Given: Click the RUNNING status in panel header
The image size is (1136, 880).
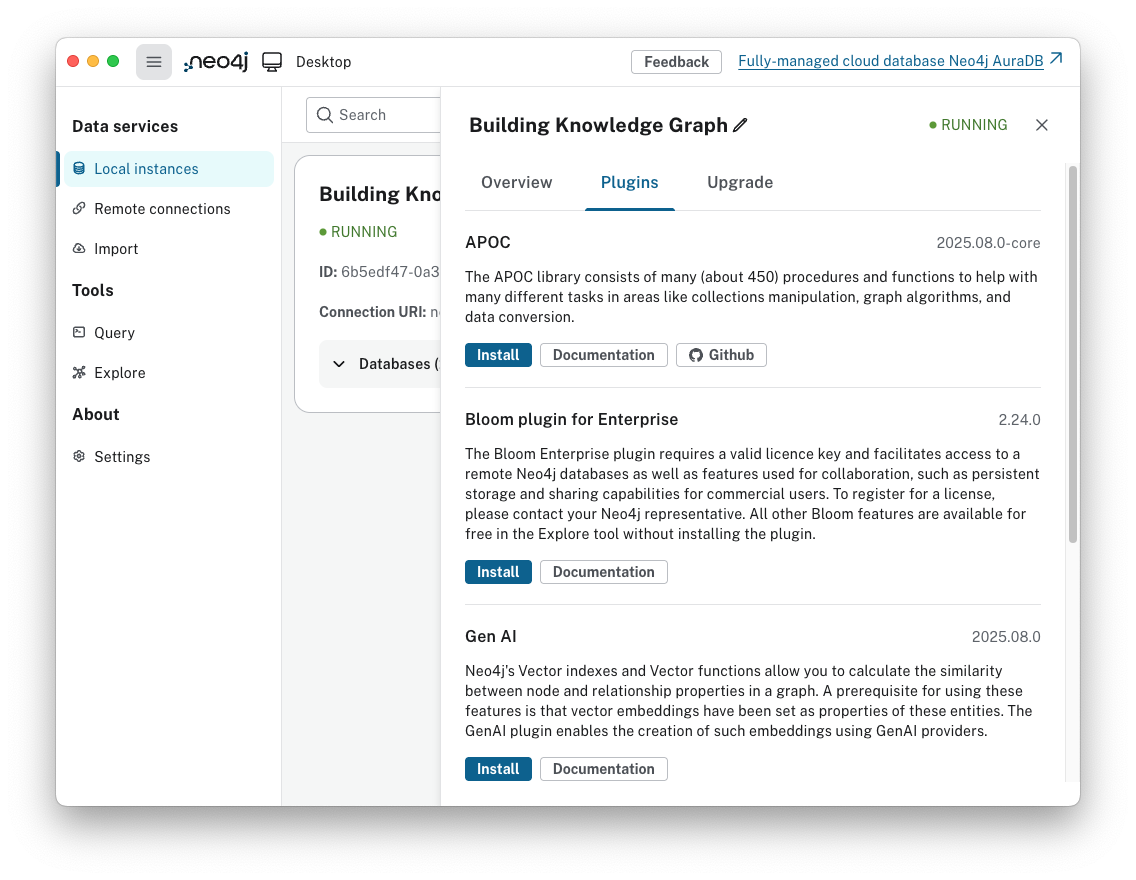Looking at the screenshot, I should (x=968, y=125).
